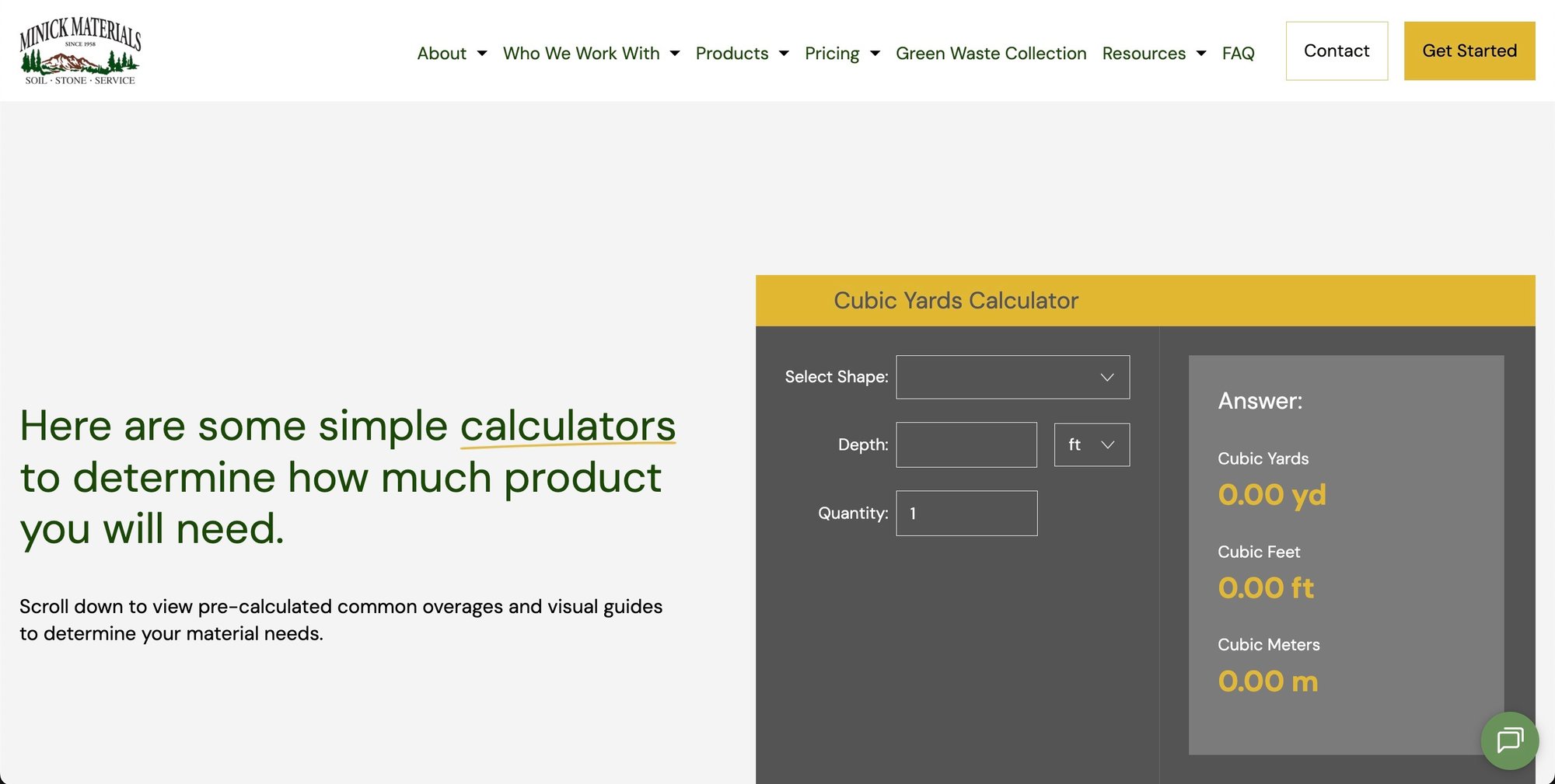Click the Cubic Meters label
Image resolution: width=1555 pixels, height=784 pixels.
tap(1268, 644)
